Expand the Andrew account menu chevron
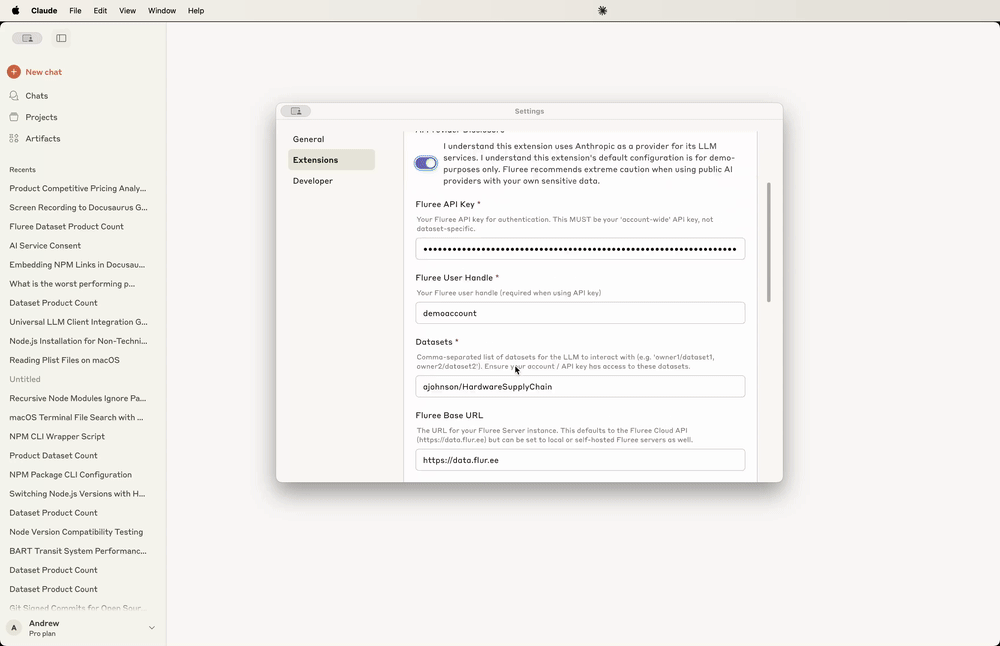1000x646 pixels. (x=152, y=628)
